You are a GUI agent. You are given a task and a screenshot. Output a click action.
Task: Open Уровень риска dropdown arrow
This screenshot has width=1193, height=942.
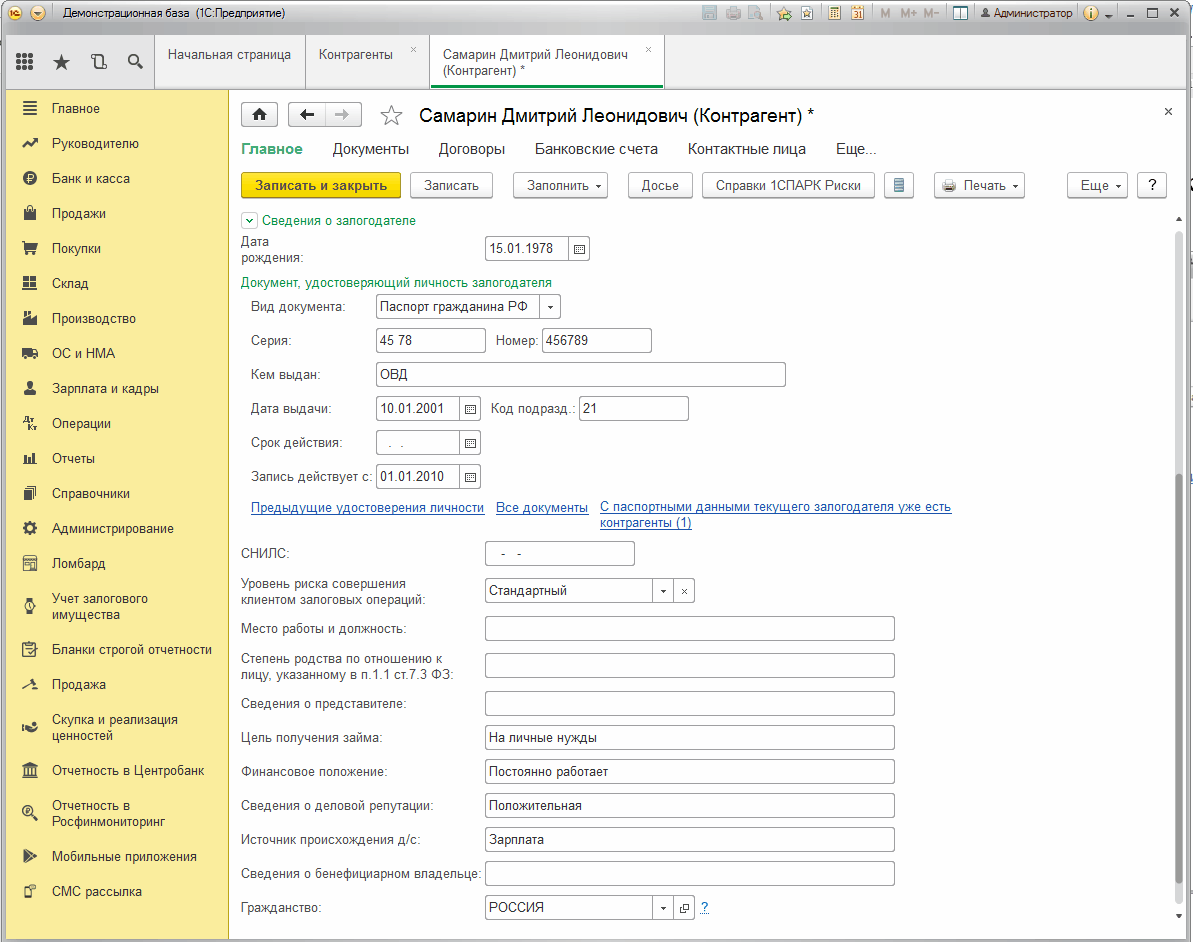coord(663,591)
